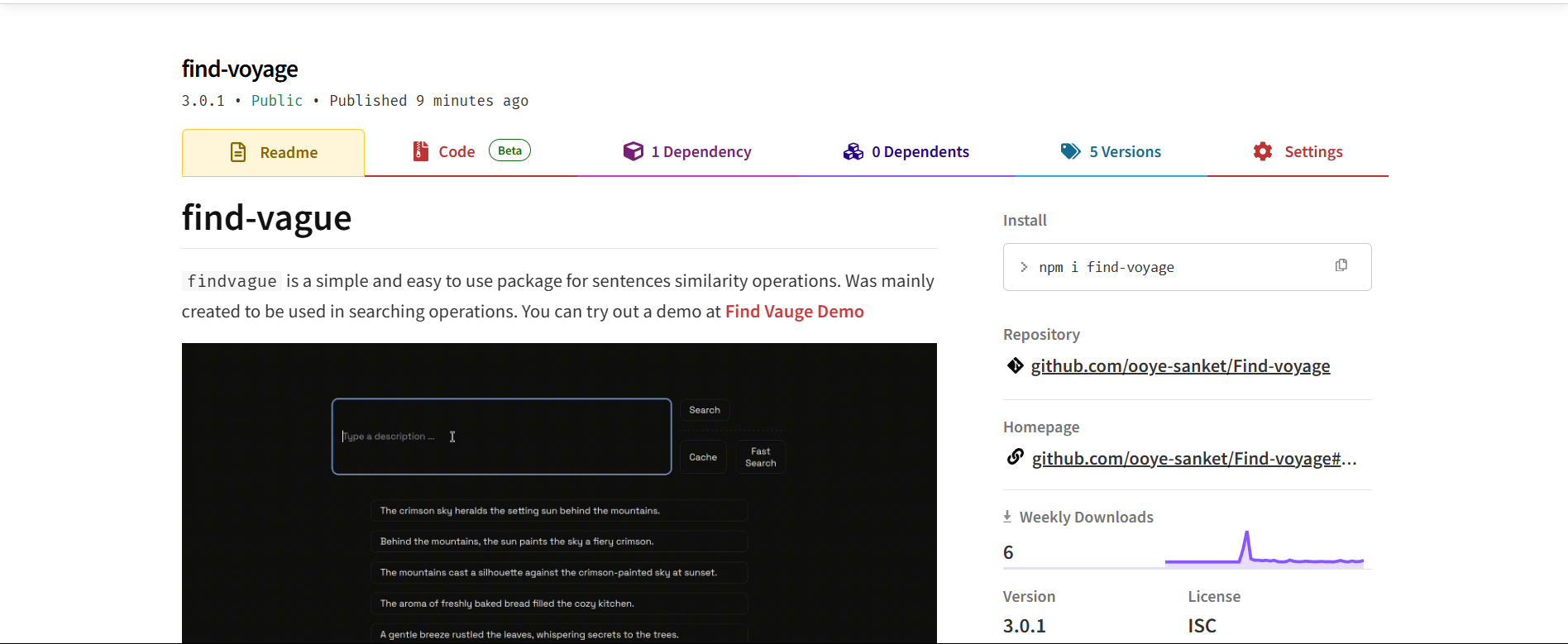Screen dimensions: 1568x644
Task: Switch to the Code tab
Action: tap(471, 152)
